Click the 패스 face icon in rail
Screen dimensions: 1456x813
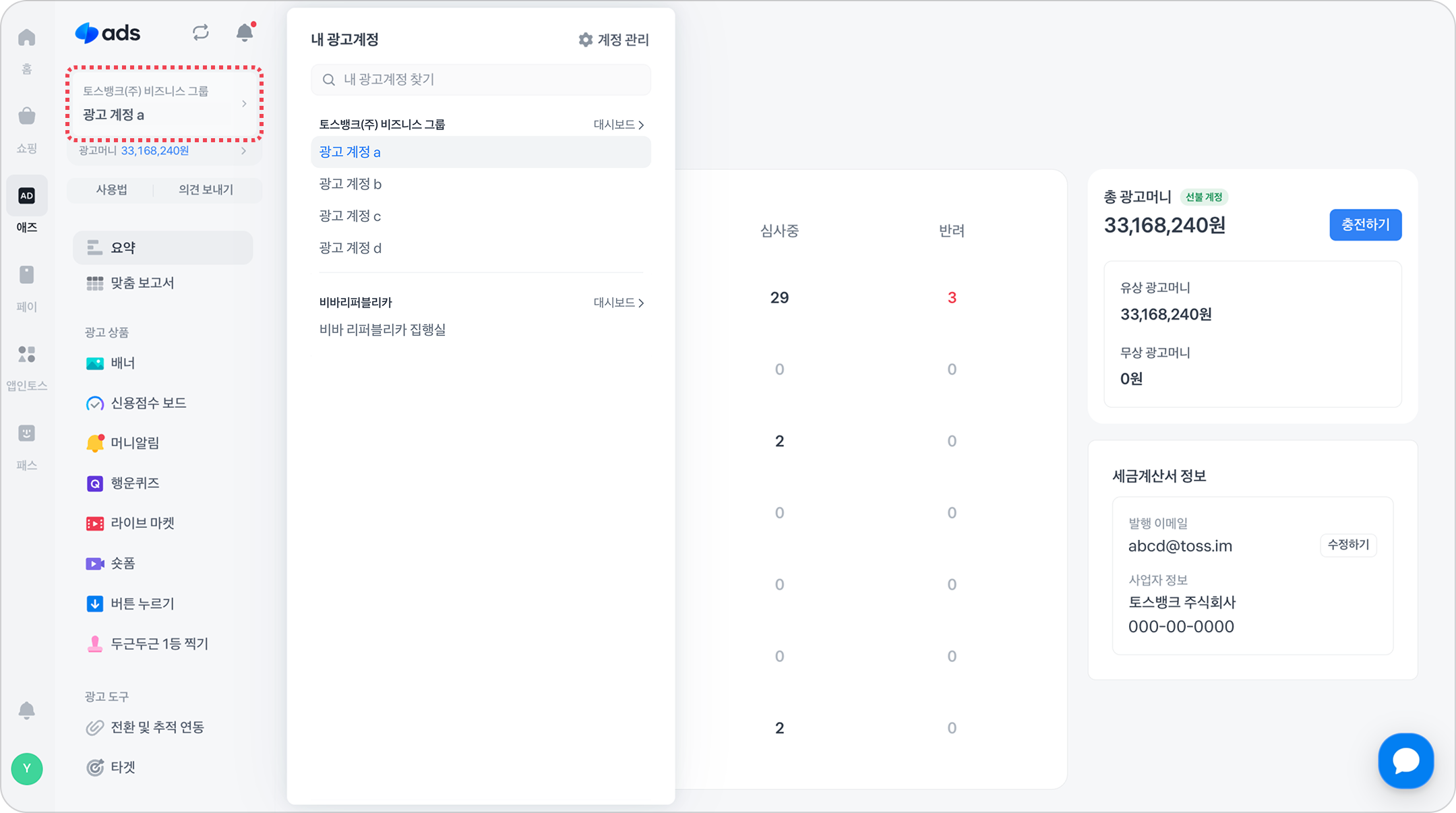coord(27,433)
